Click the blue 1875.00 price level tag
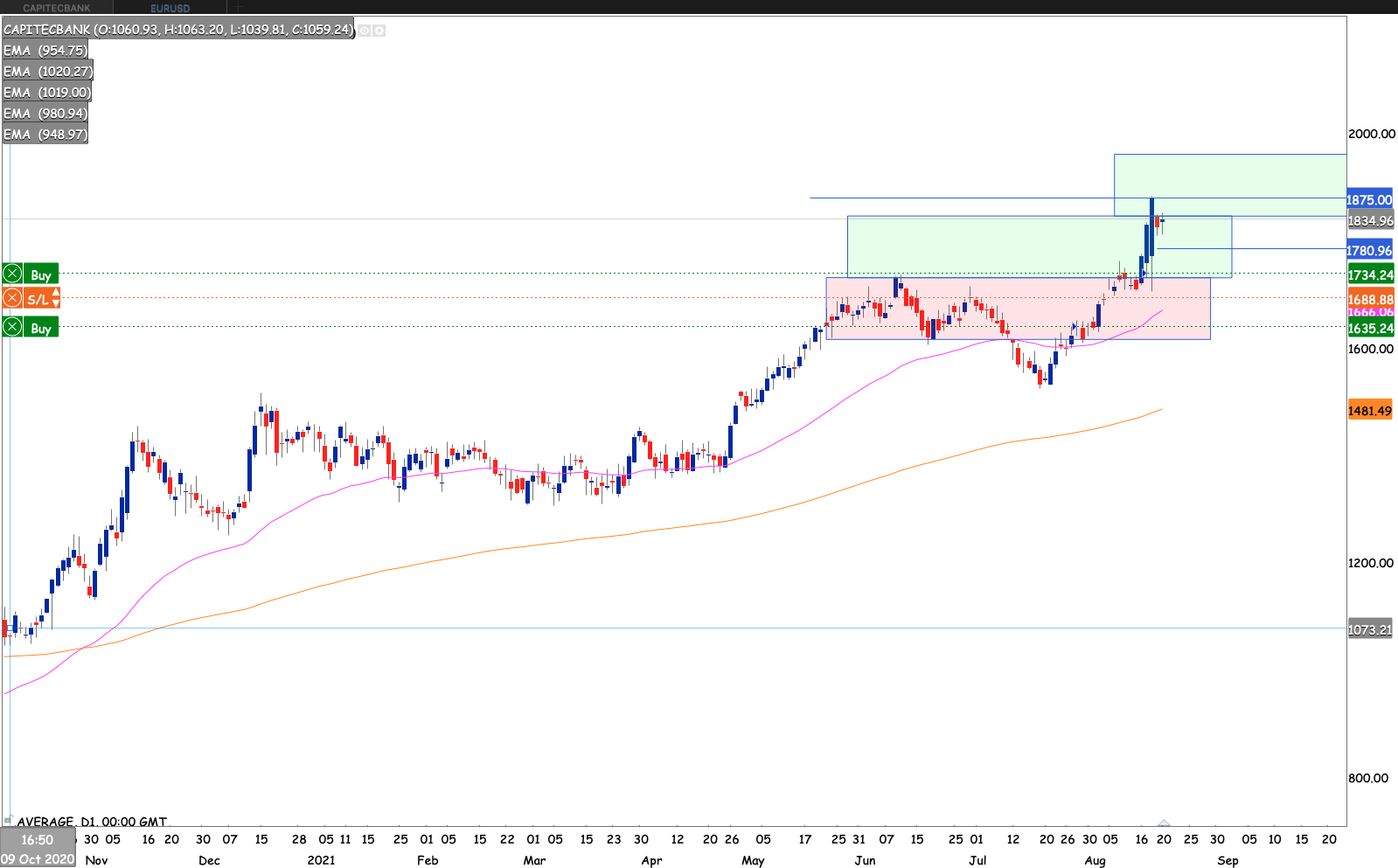The width and height of the screenshot is (1398, 868). coord(1369,200)
